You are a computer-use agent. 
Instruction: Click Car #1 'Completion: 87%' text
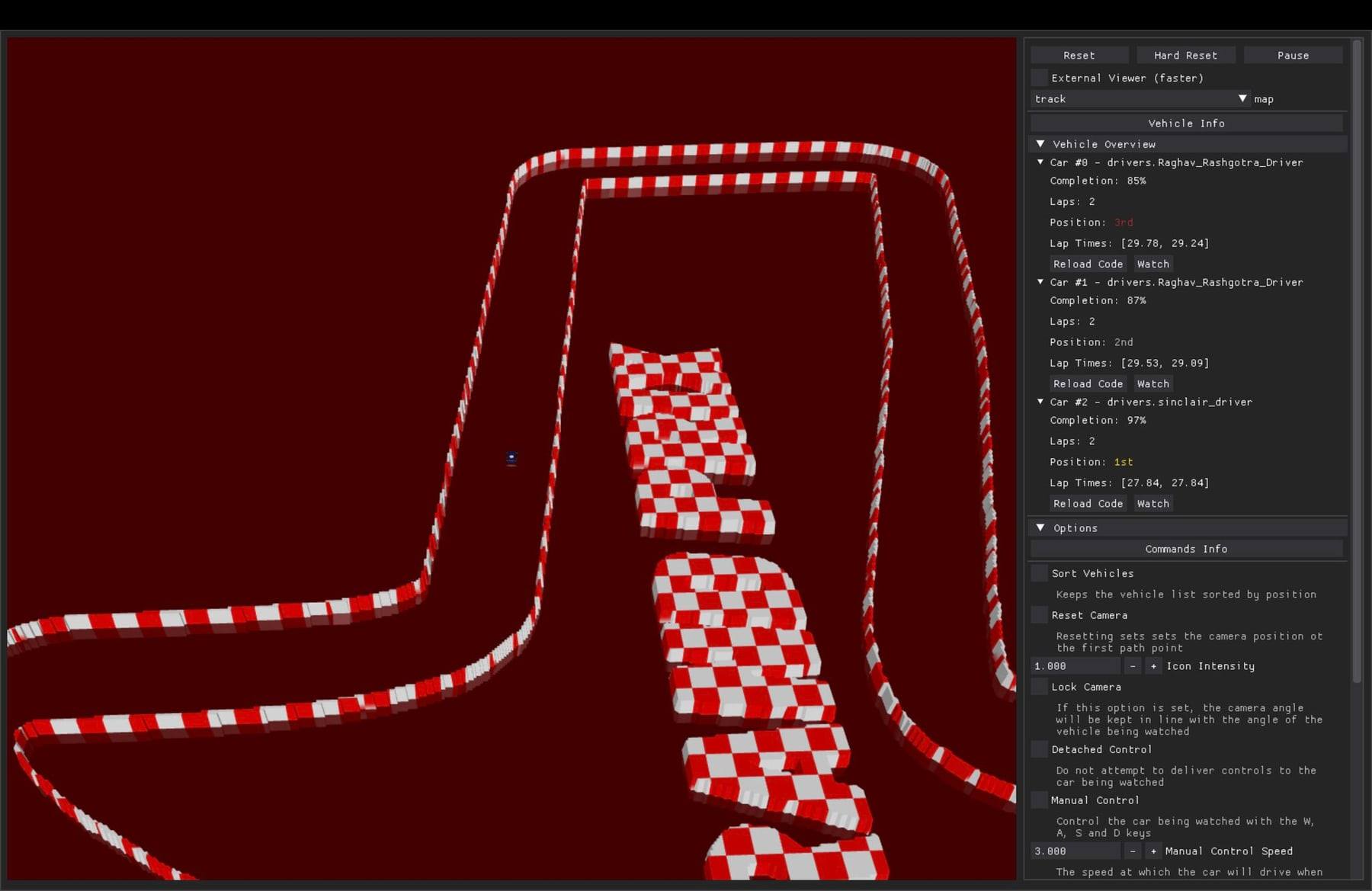tap(1098, 300)
